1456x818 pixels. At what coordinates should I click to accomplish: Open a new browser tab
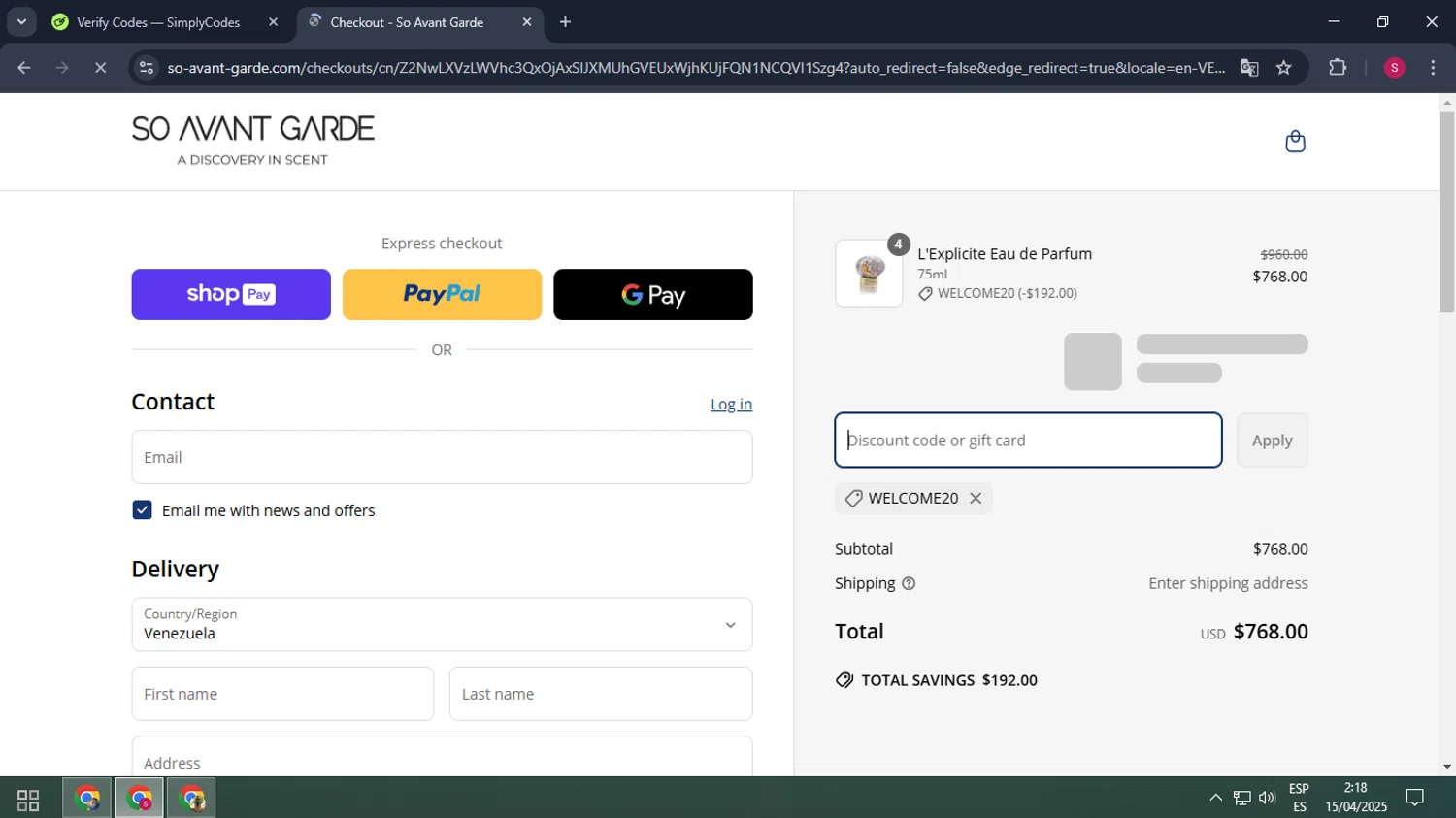pos(566,22)
